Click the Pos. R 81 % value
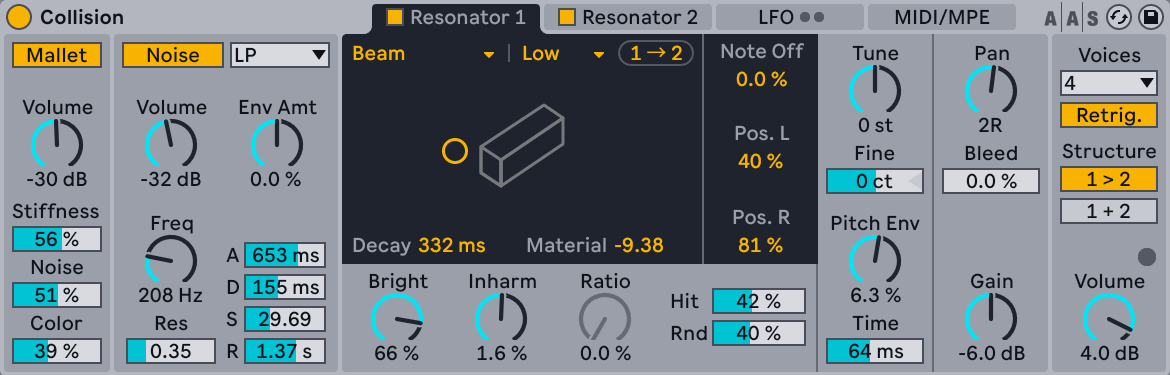 [761, 245]
